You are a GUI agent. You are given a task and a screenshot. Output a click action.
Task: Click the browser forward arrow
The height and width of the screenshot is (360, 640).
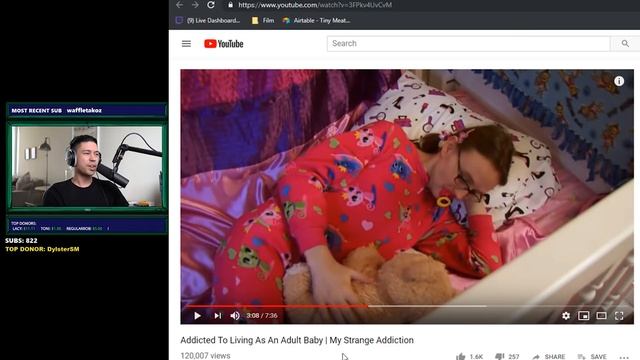(x=195, y=5)
